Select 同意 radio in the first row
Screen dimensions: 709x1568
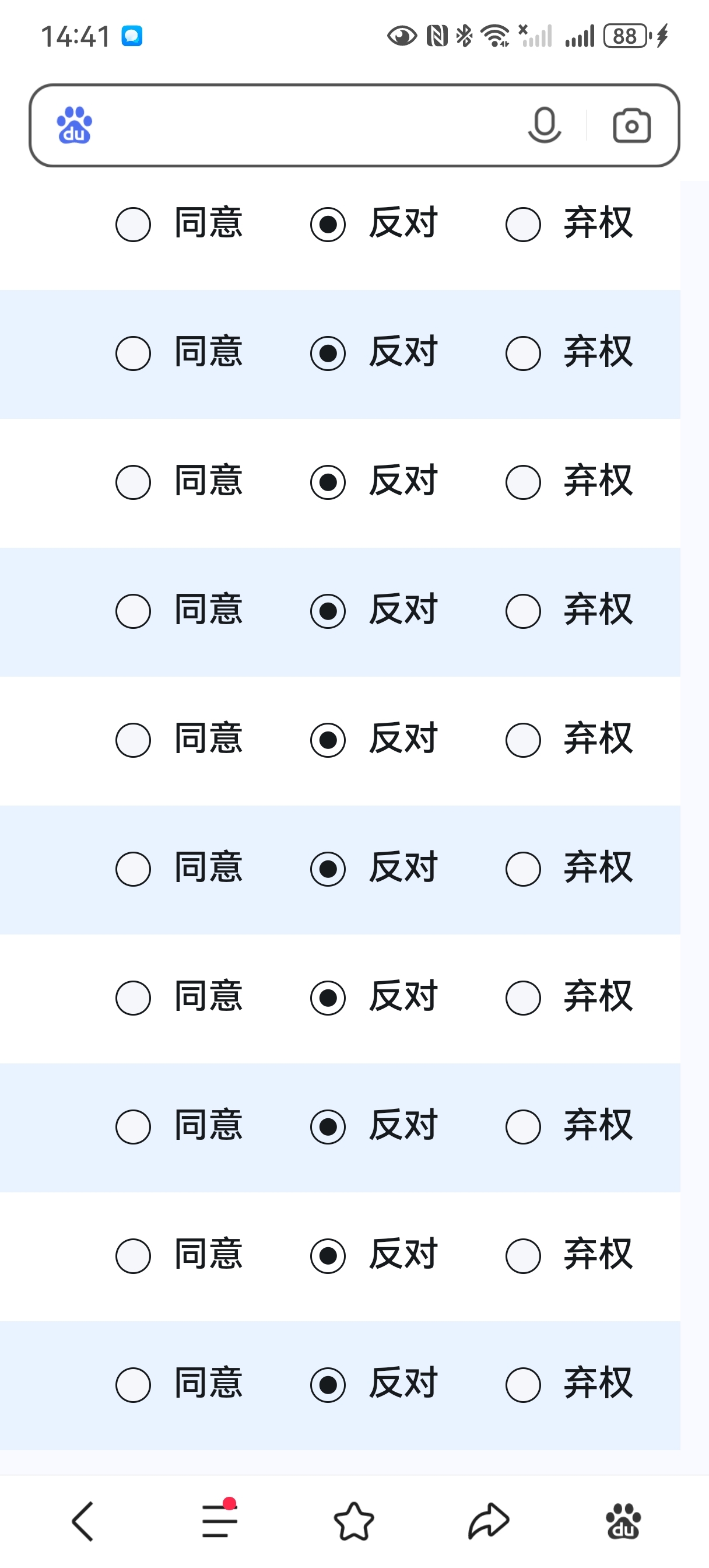point(134,225)
